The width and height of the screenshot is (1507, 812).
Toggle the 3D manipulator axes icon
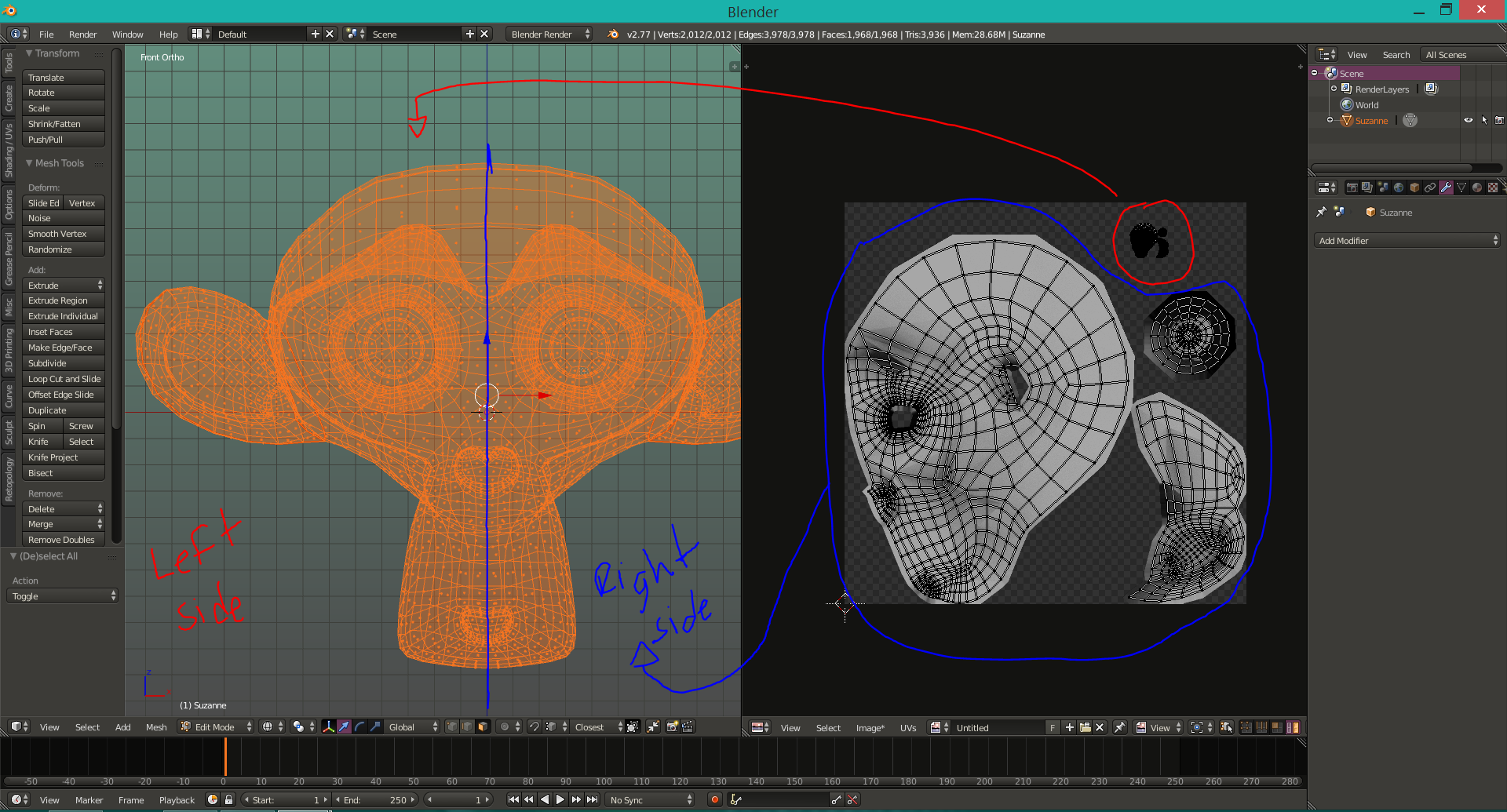(329, 726)
